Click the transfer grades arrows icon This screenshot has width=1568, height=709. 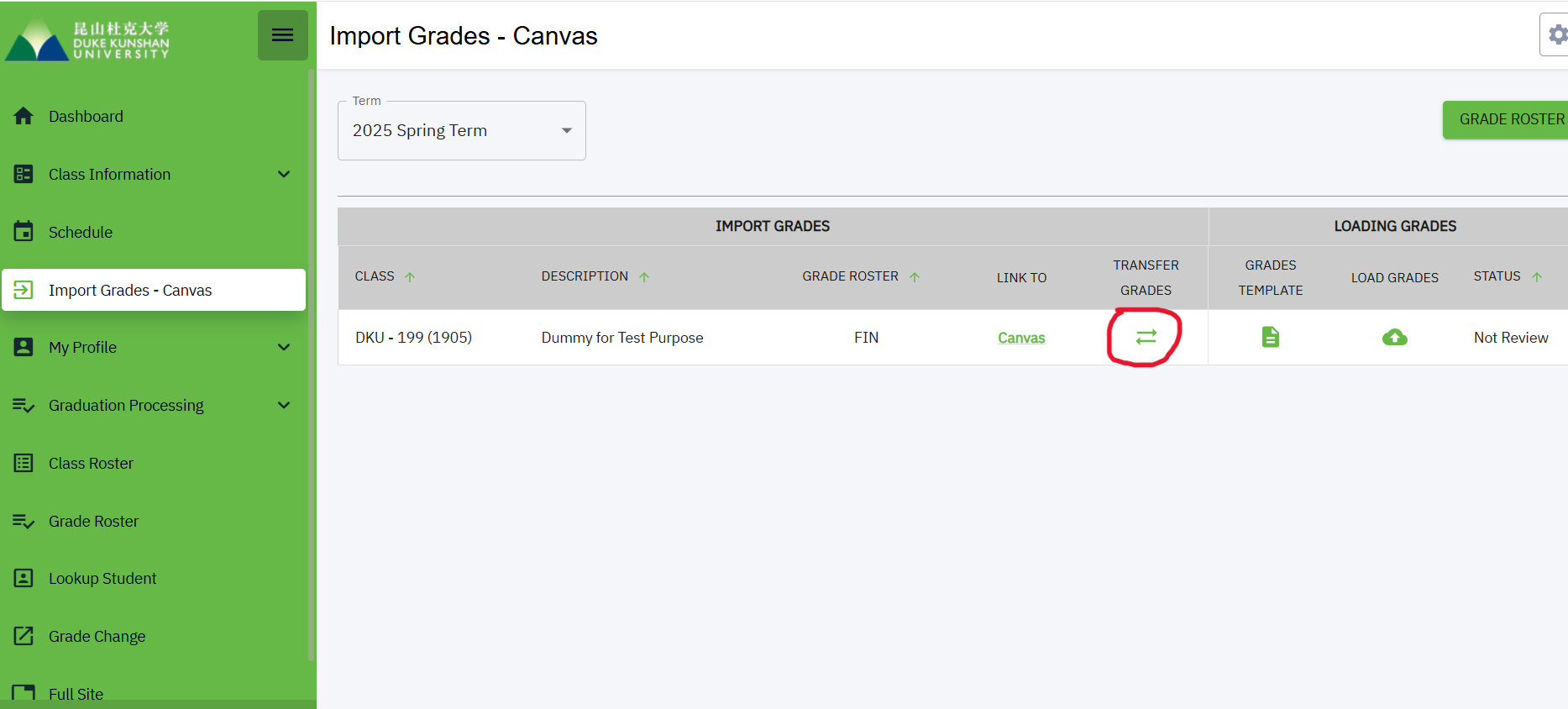pos(1146,337)
